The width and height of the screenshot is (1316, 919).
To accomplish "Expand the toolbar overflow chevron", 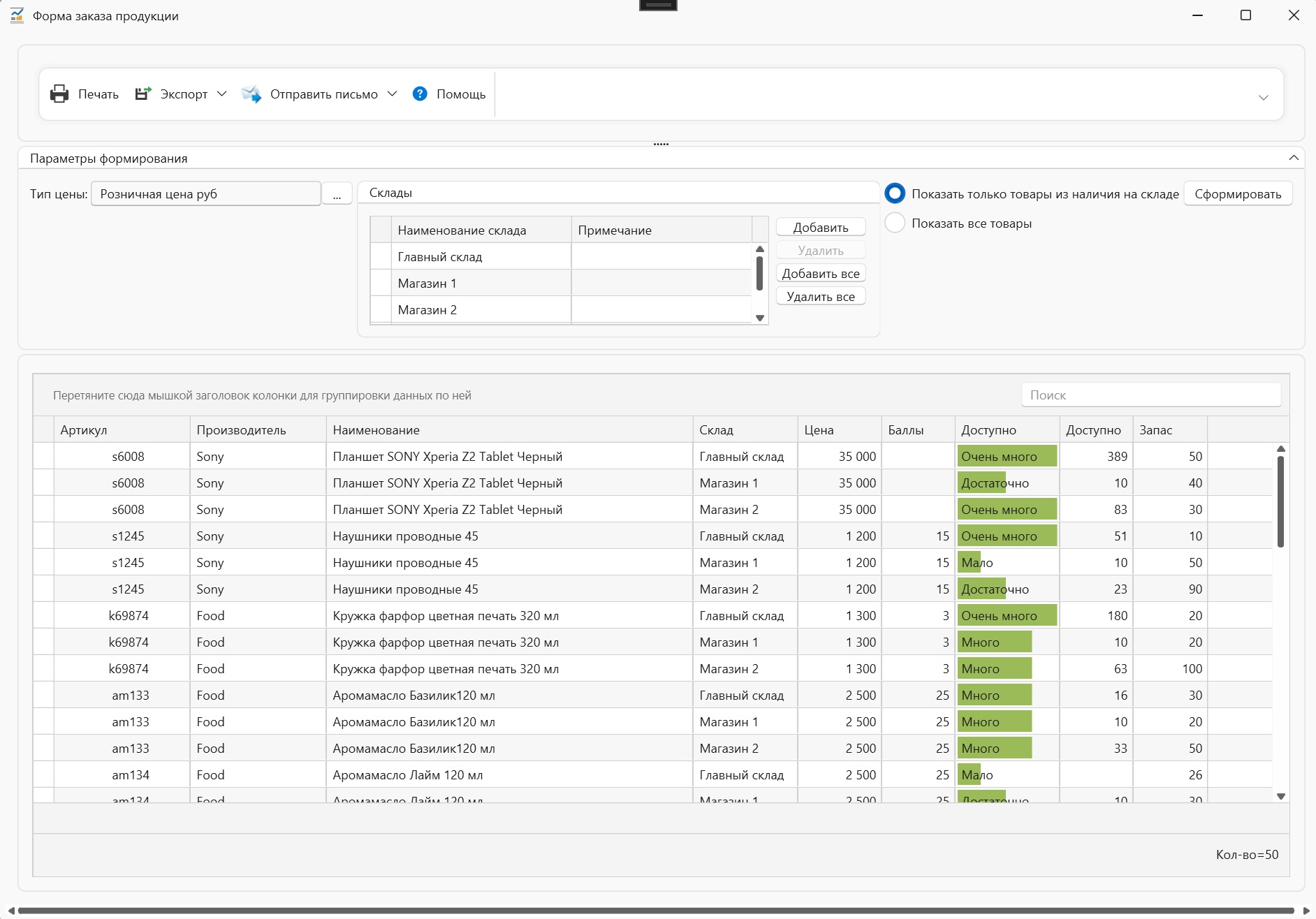I will (1263, 98).
